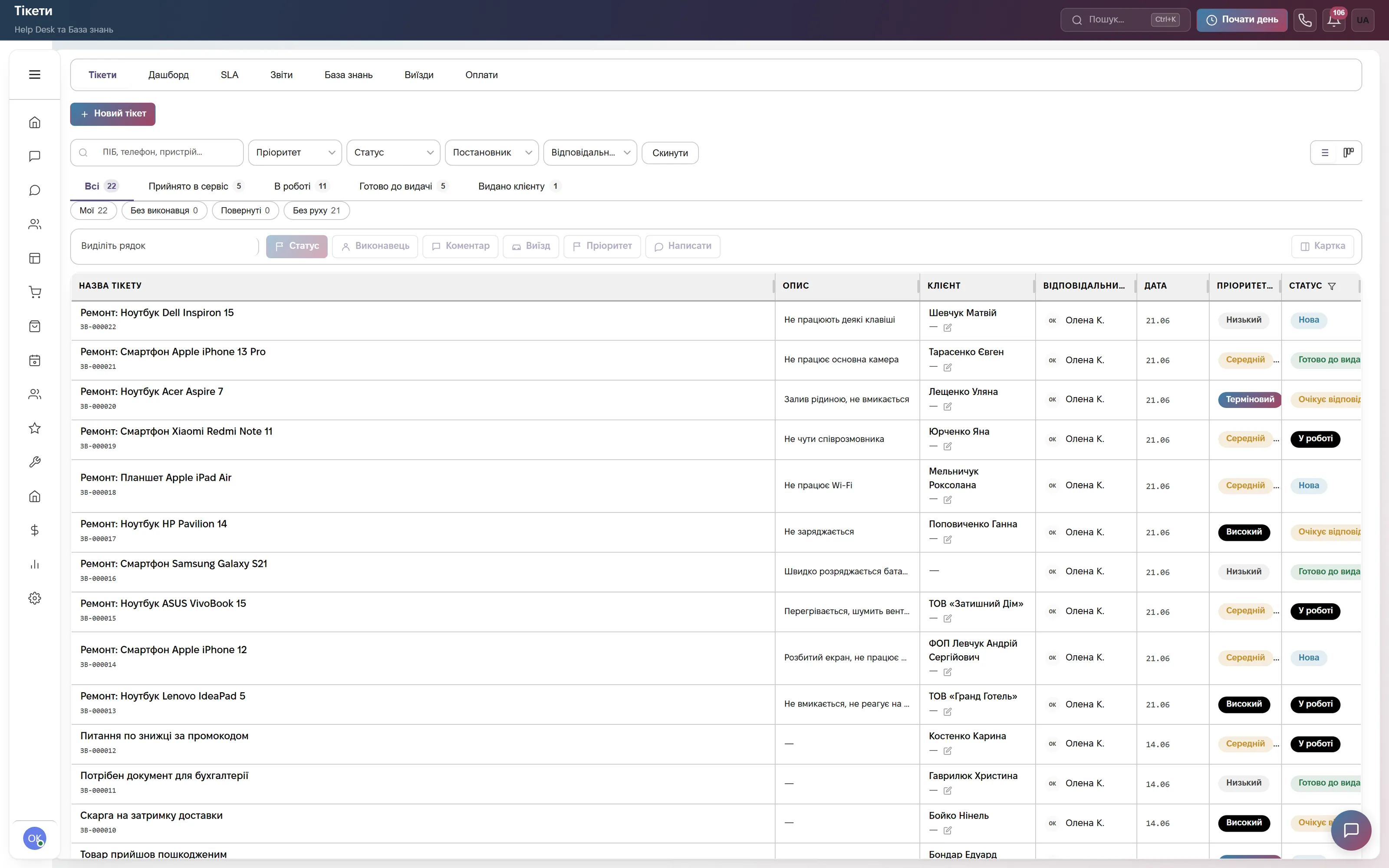
Task: Open wrench tools icon in sidebar
Action: (34, 462)
